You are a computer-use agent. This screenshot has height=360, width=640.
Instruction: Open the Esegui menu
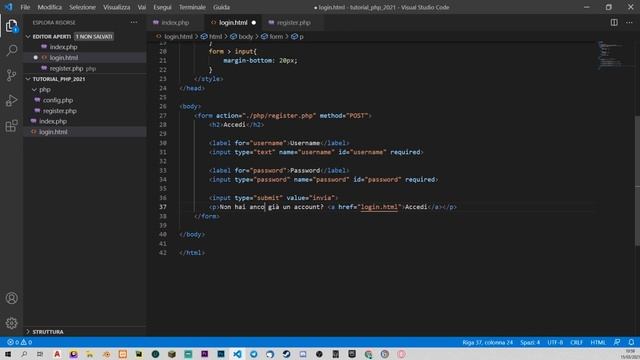pos(162,7)
